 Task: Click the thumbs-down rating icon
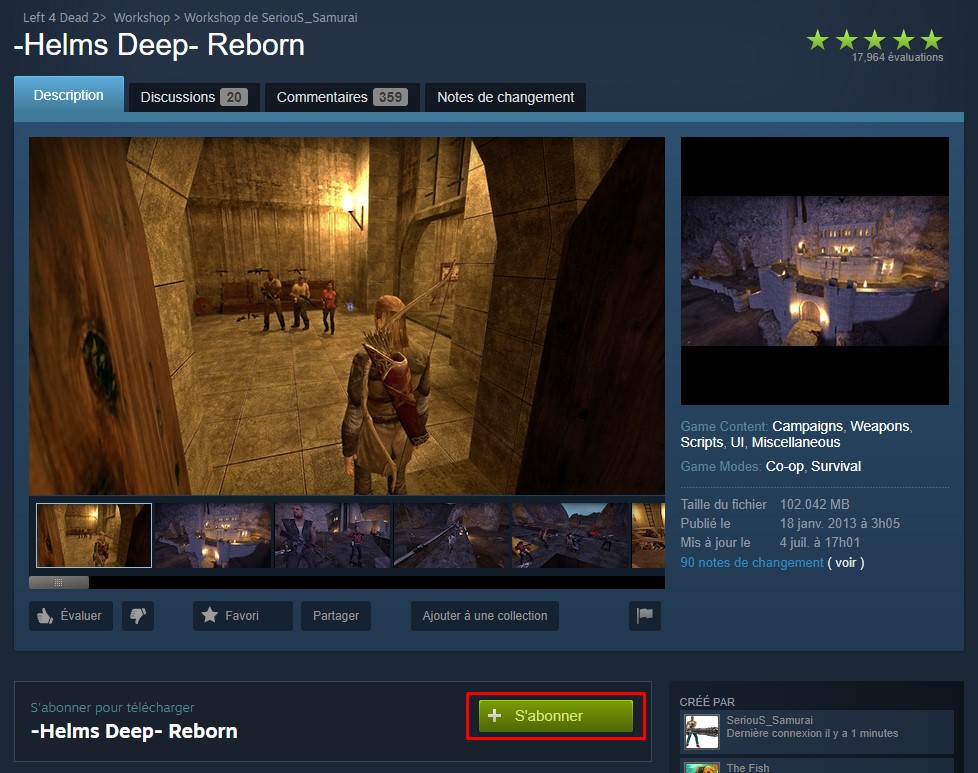[x=138, y=616]
